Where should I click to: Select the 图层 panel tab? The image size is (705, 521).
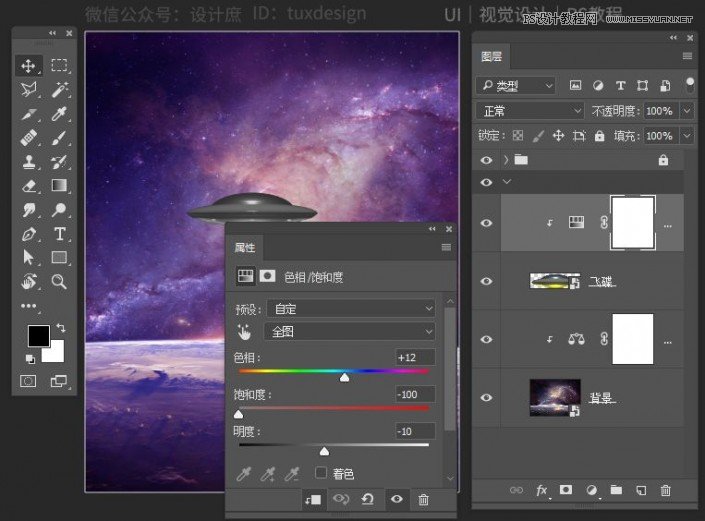click(x=491, y=56)
